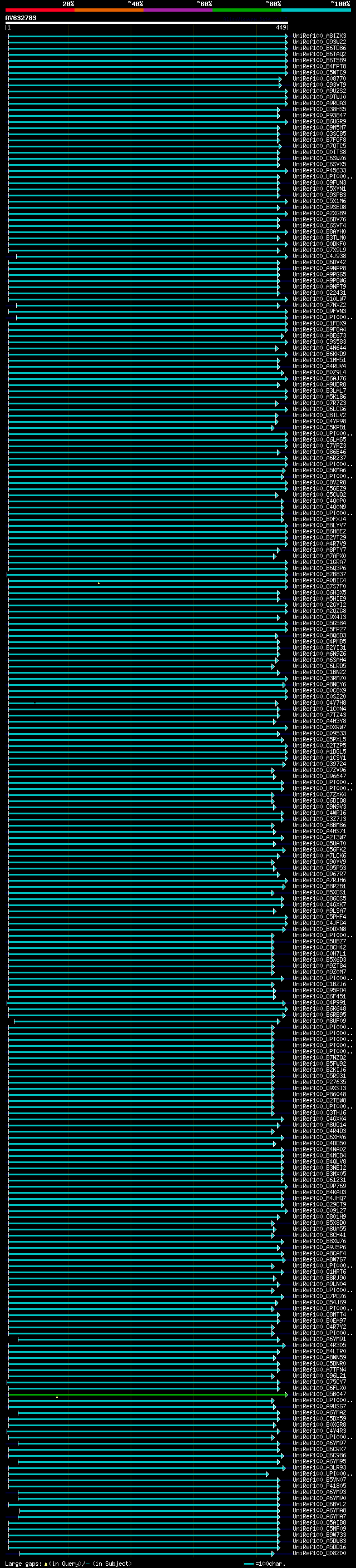Select hit label UniRef100_A7QTC5

click(x=319, y=146)
